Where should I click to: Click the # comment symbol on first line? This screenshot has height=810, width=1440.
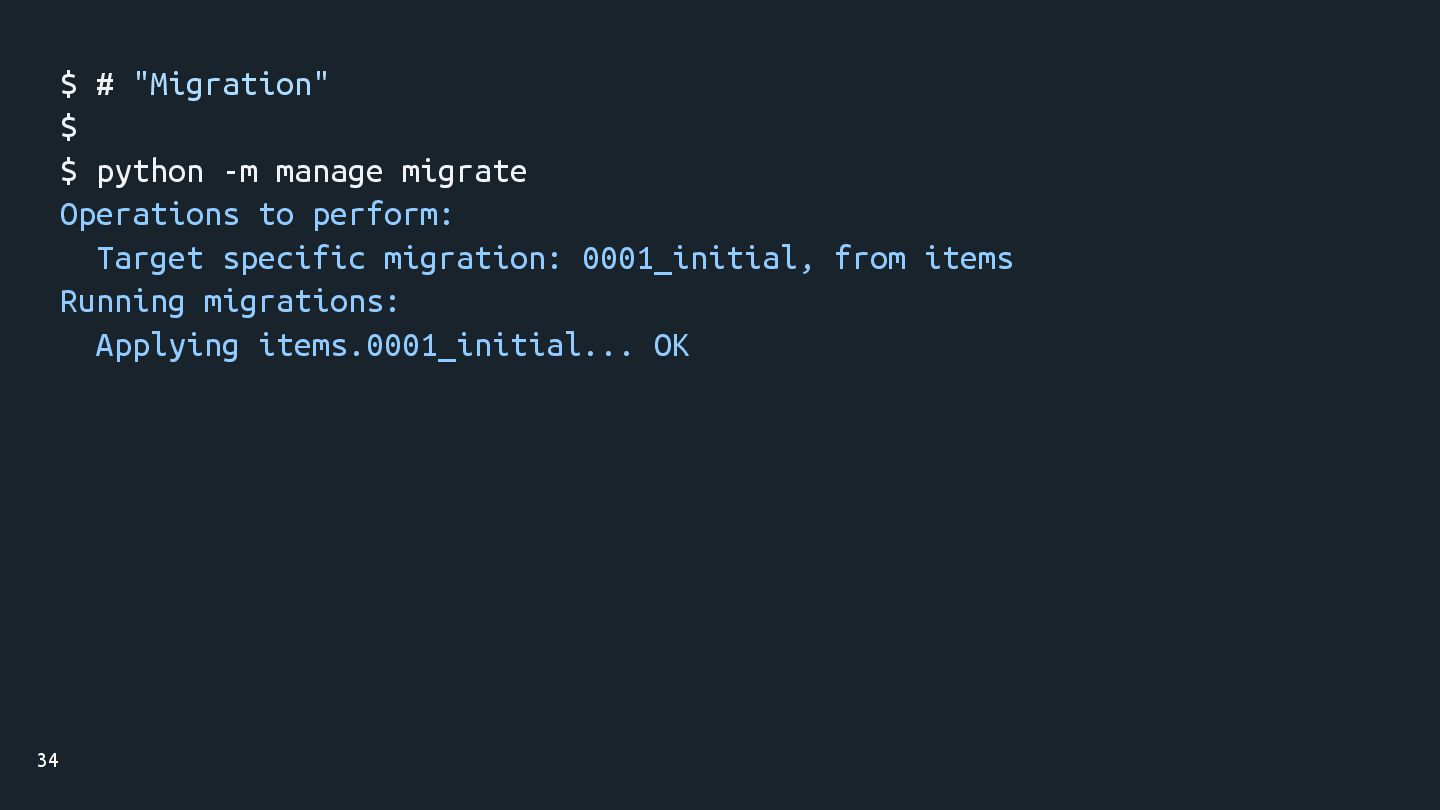click(105, 84)
